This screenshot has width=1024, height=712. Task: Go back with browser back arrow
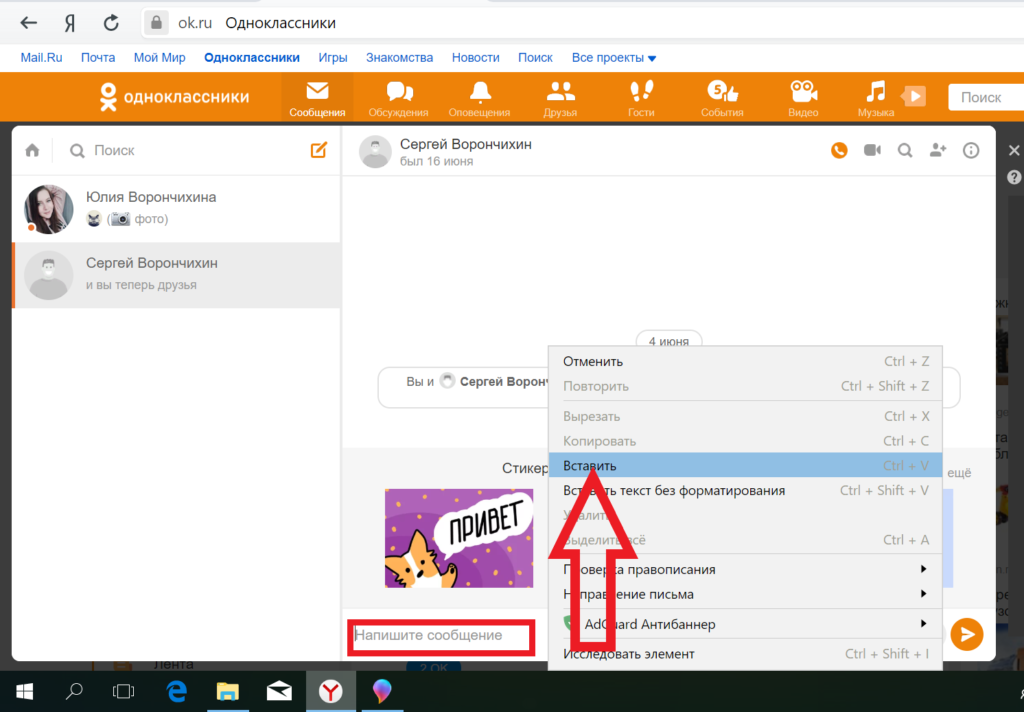[x=28, y=23]
